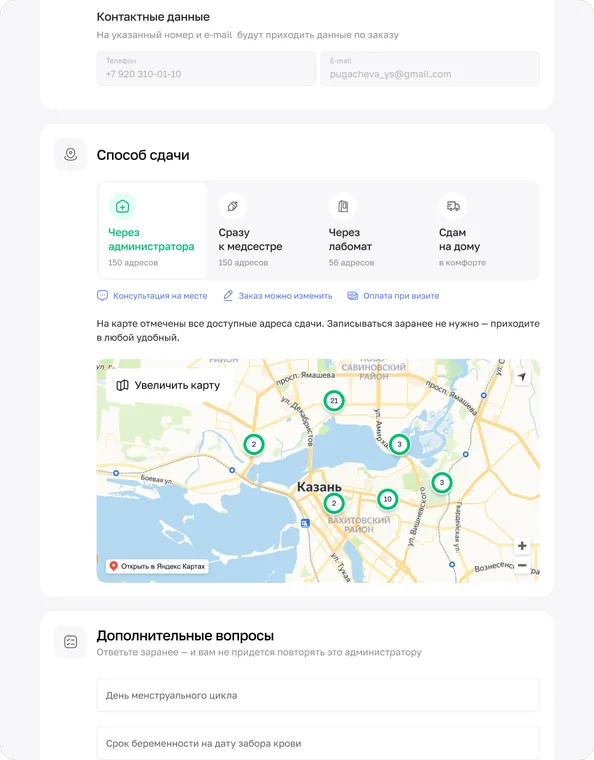The image size is (594, 760).
Task: Click the 56 адресов text
Action: click(351, 263)
